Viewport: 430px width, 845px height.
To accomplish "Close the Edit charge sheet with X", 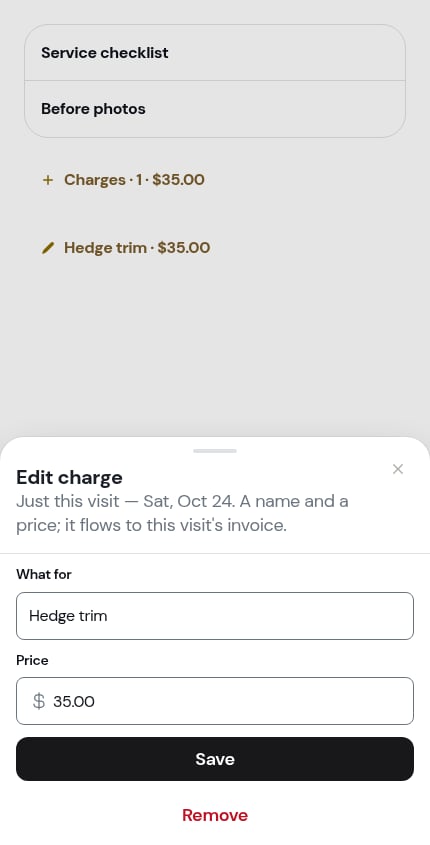I will (x=398, y=469).
